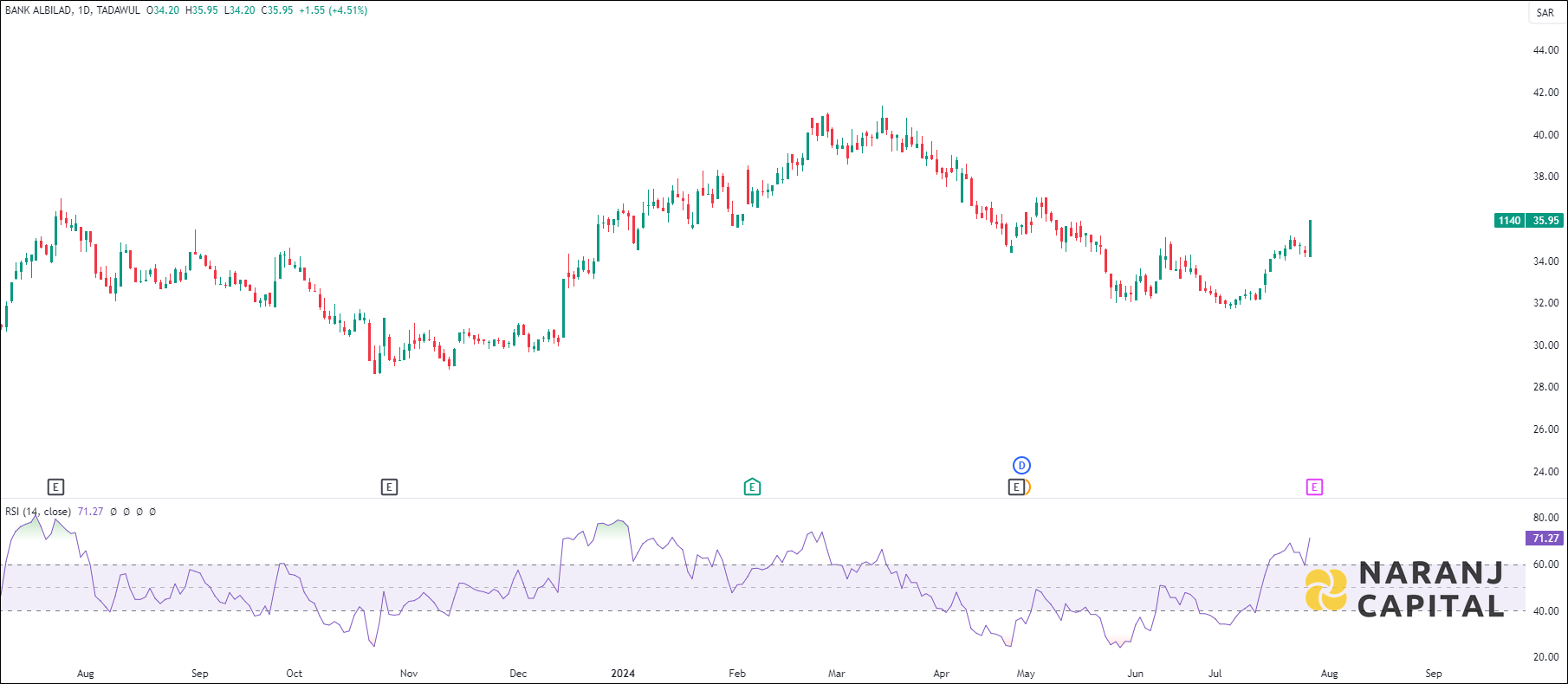
Task: Open the SAR currency selector
Action: (x=1545, y=12)
